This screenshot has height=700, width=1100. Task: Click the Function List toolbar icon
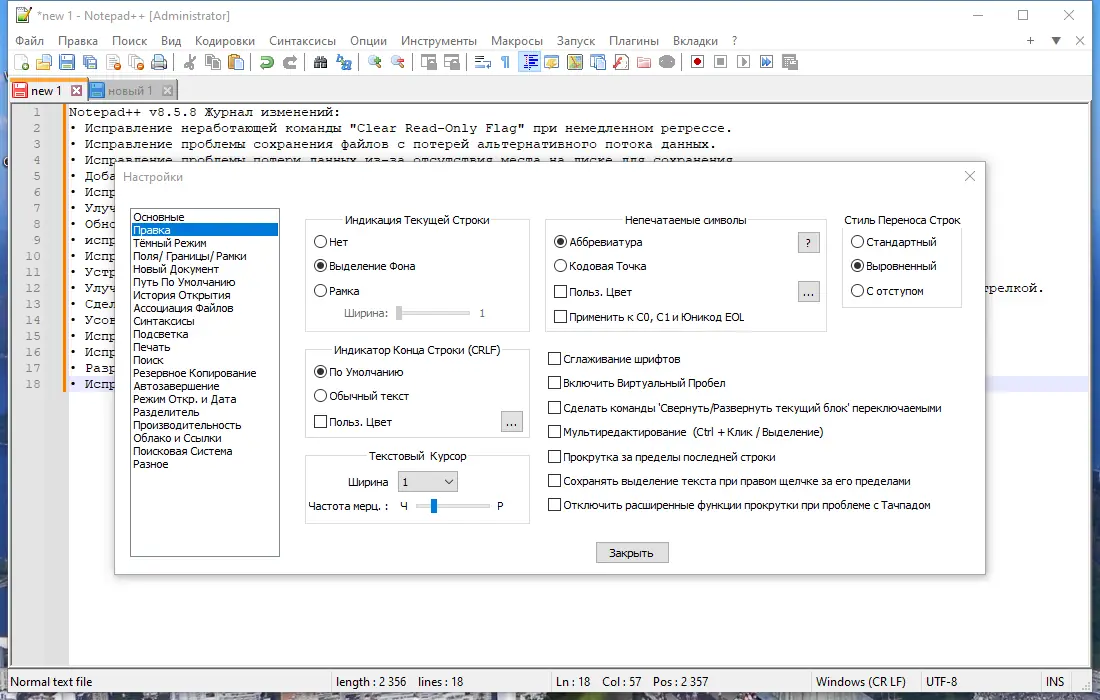tap(621, 62)
